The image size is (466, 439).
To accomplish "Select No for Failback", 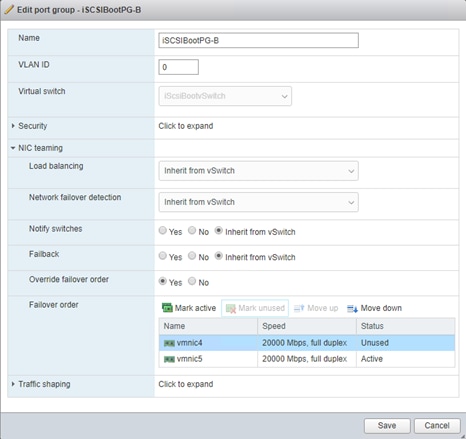I will 192,256.
